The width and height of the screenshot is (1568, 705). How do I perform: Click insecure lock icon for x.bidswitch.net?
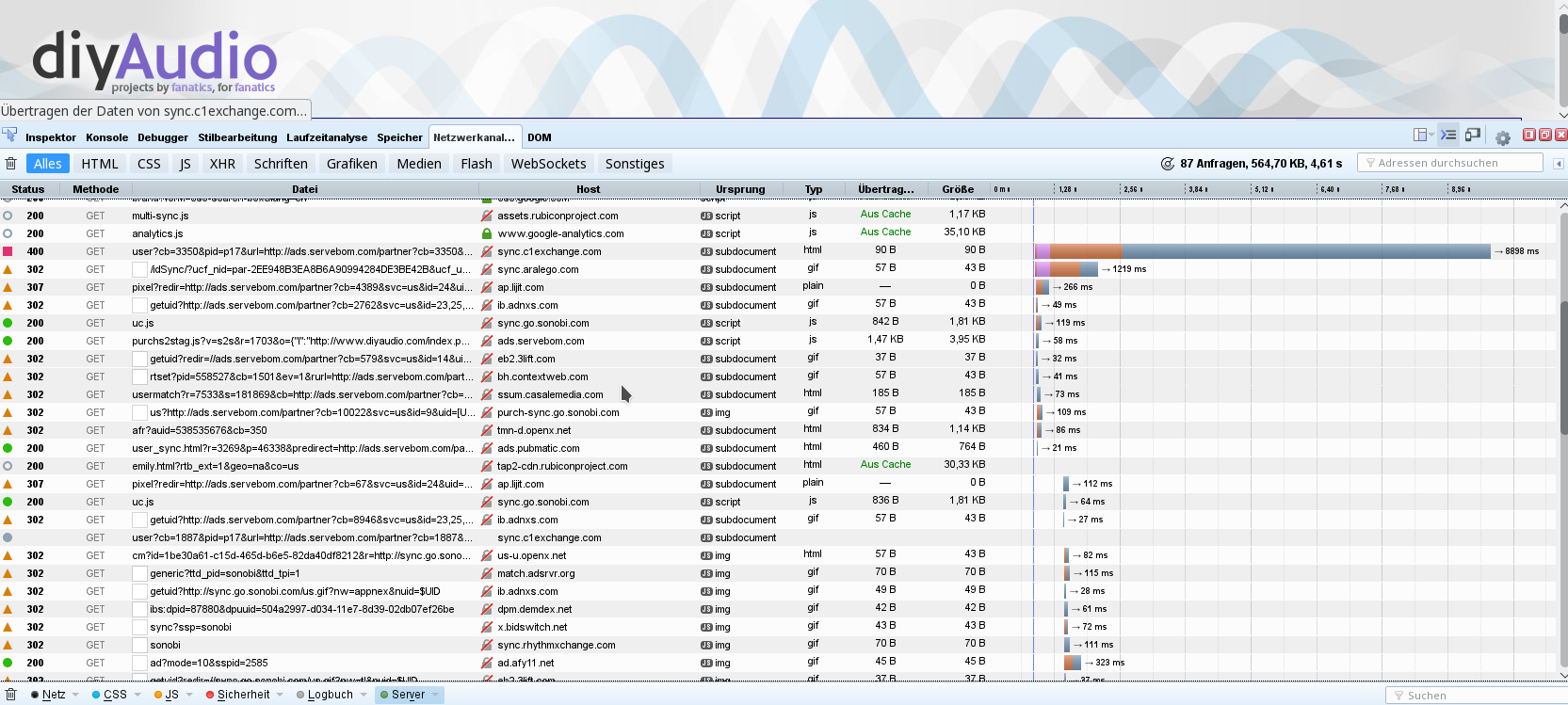[487, 627]
